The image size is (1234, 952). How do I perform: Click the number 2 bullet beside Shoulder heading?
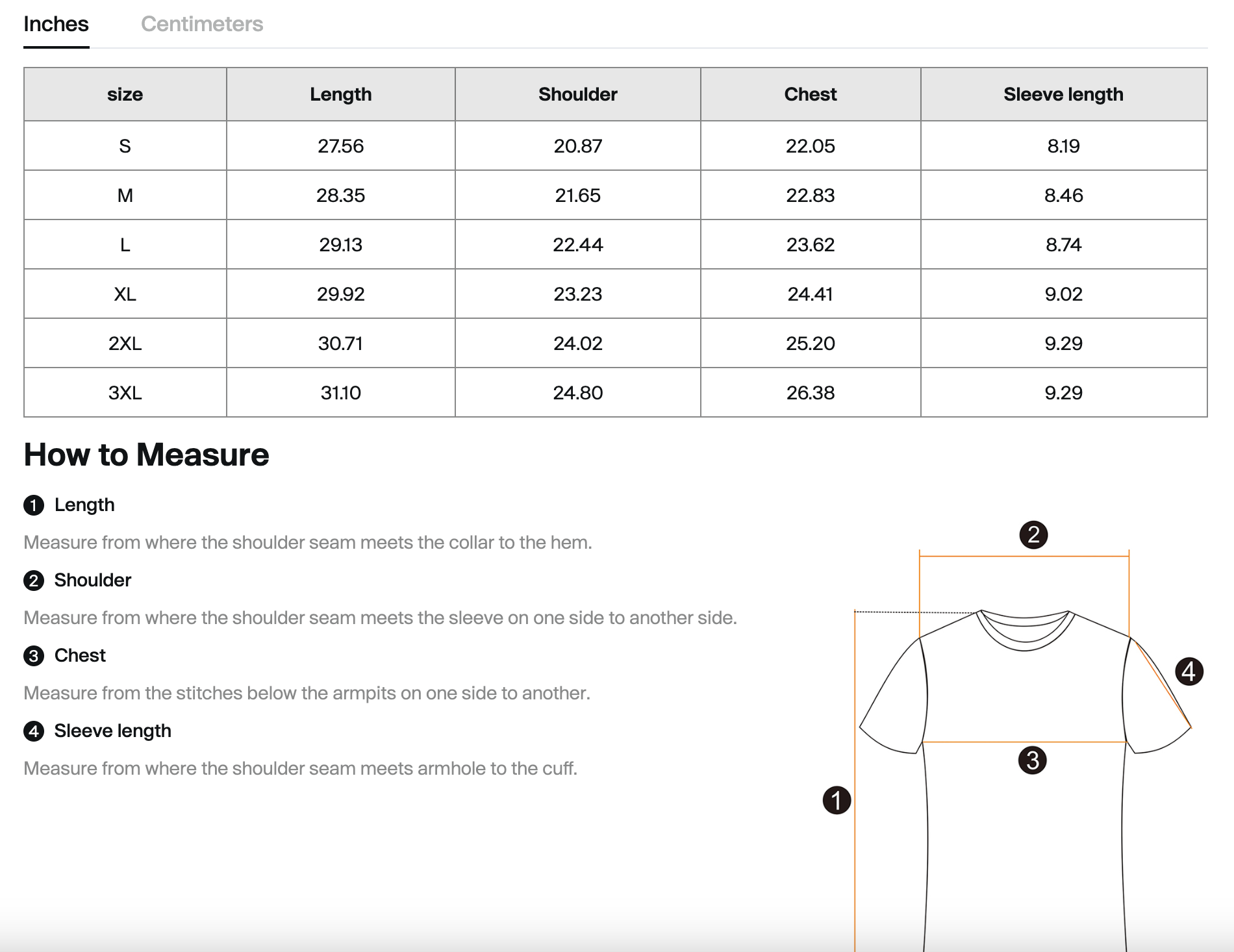pos(34,581)
